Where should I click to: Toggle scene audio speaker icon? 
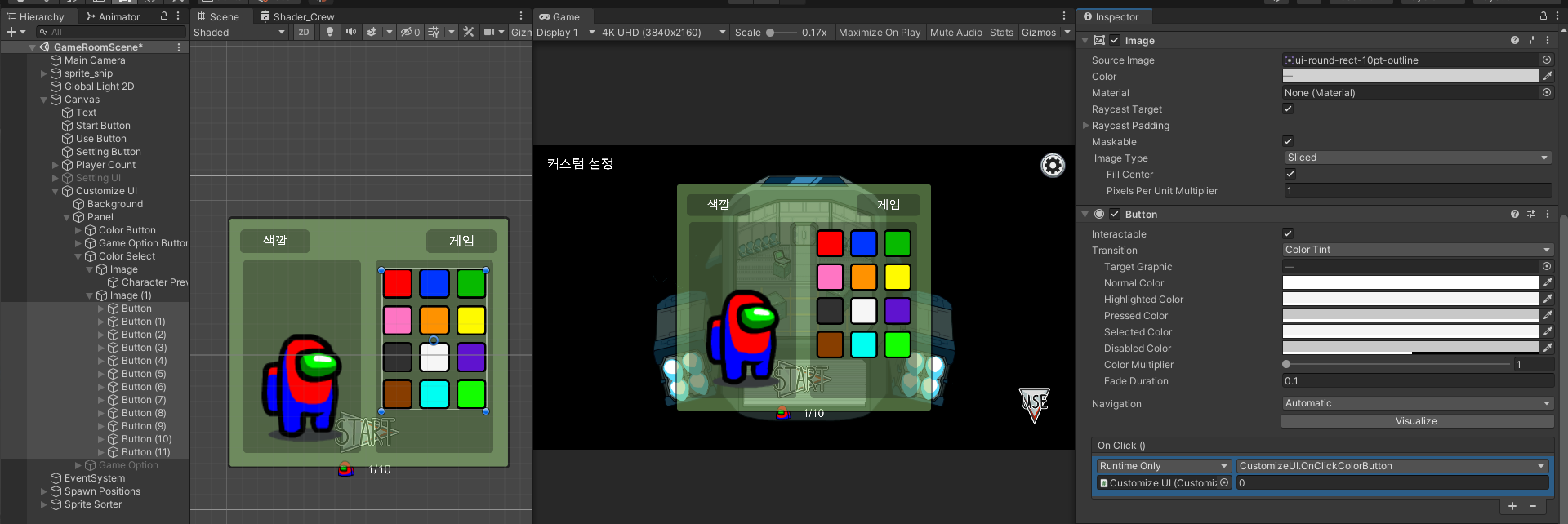351,32
